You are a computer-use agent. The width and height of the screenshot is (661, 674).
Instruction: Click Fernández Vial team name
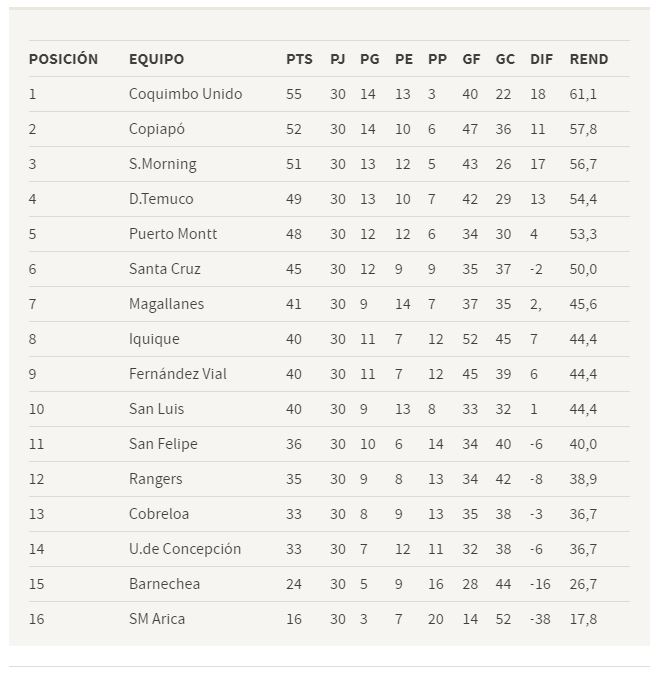177,374
